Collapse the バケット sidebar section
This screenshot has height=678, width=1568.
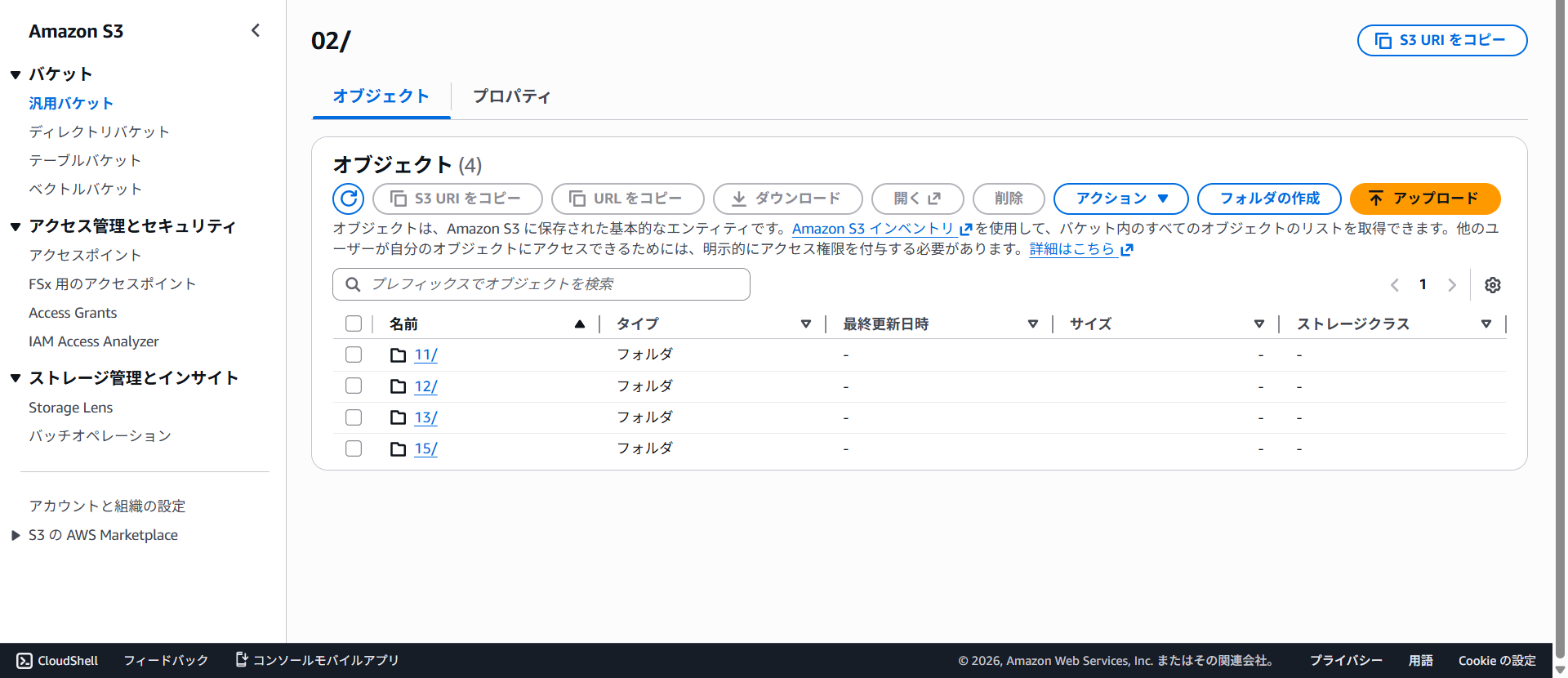click(16, 74)
